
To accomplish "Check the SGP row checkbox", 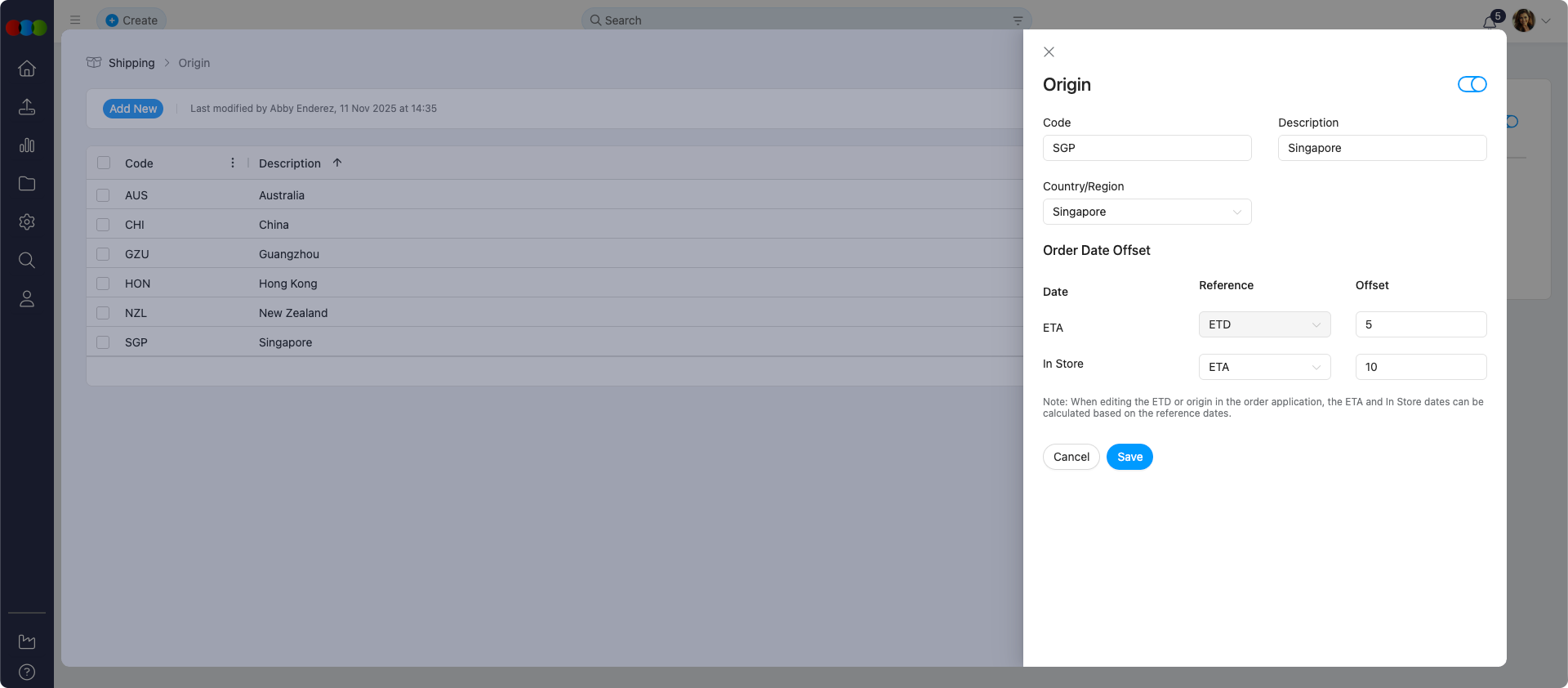I will (x=103, y=342).
